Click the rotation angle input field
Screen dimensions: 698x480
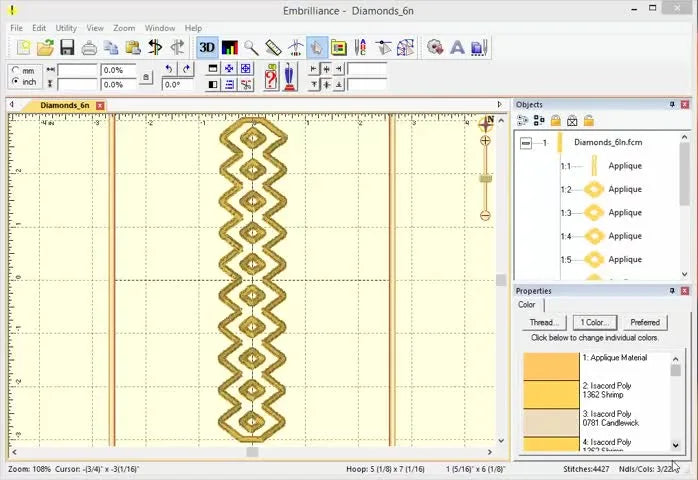tap(178, 84)
